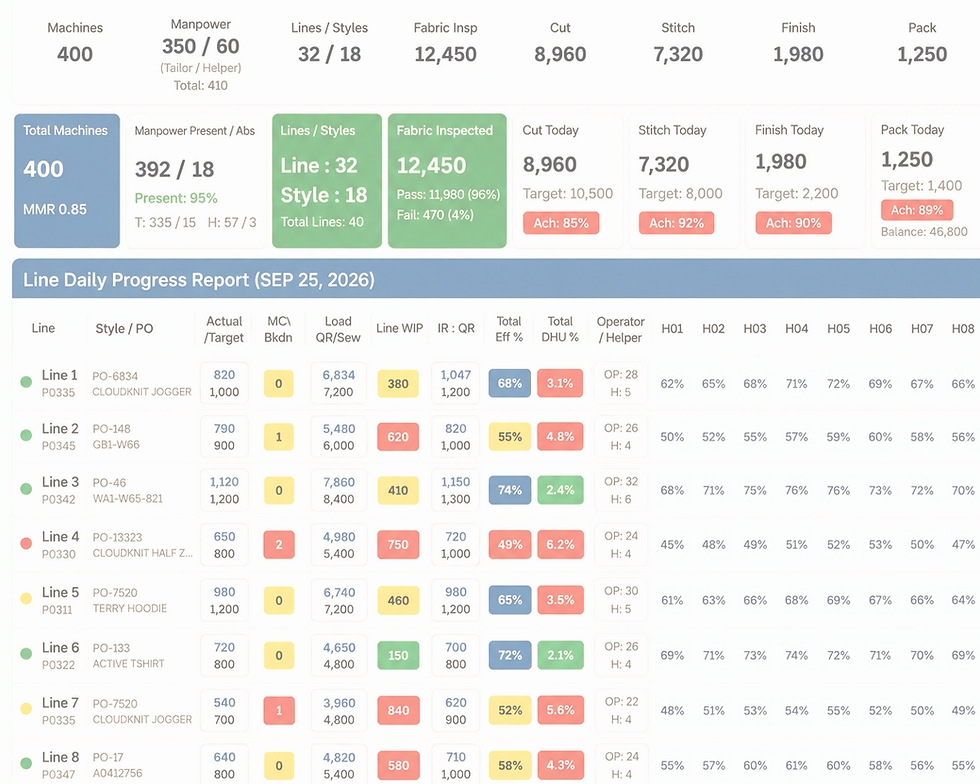Select the Load QR/Sew column header
This screenshot has width=980, height=784.
tap(338, 329)
